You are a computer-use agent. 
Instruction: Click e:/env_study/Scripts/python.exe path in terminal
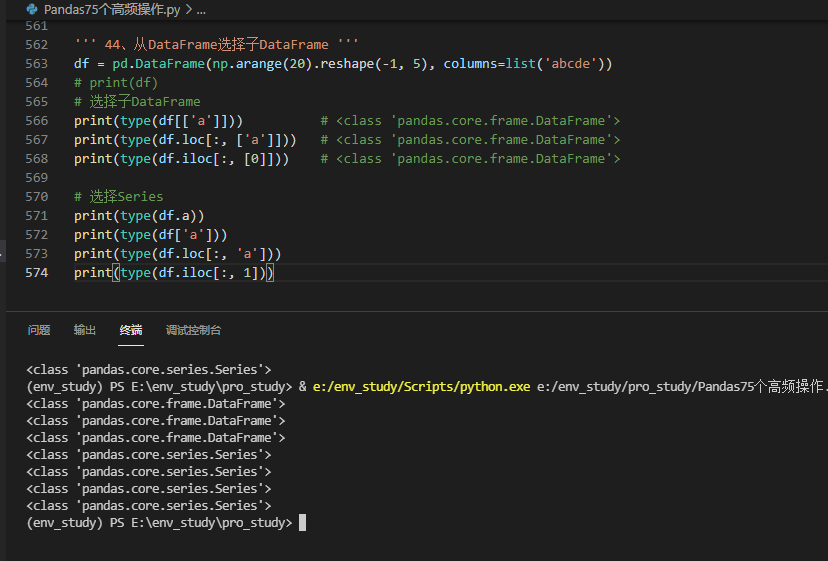tap(421, 387)
